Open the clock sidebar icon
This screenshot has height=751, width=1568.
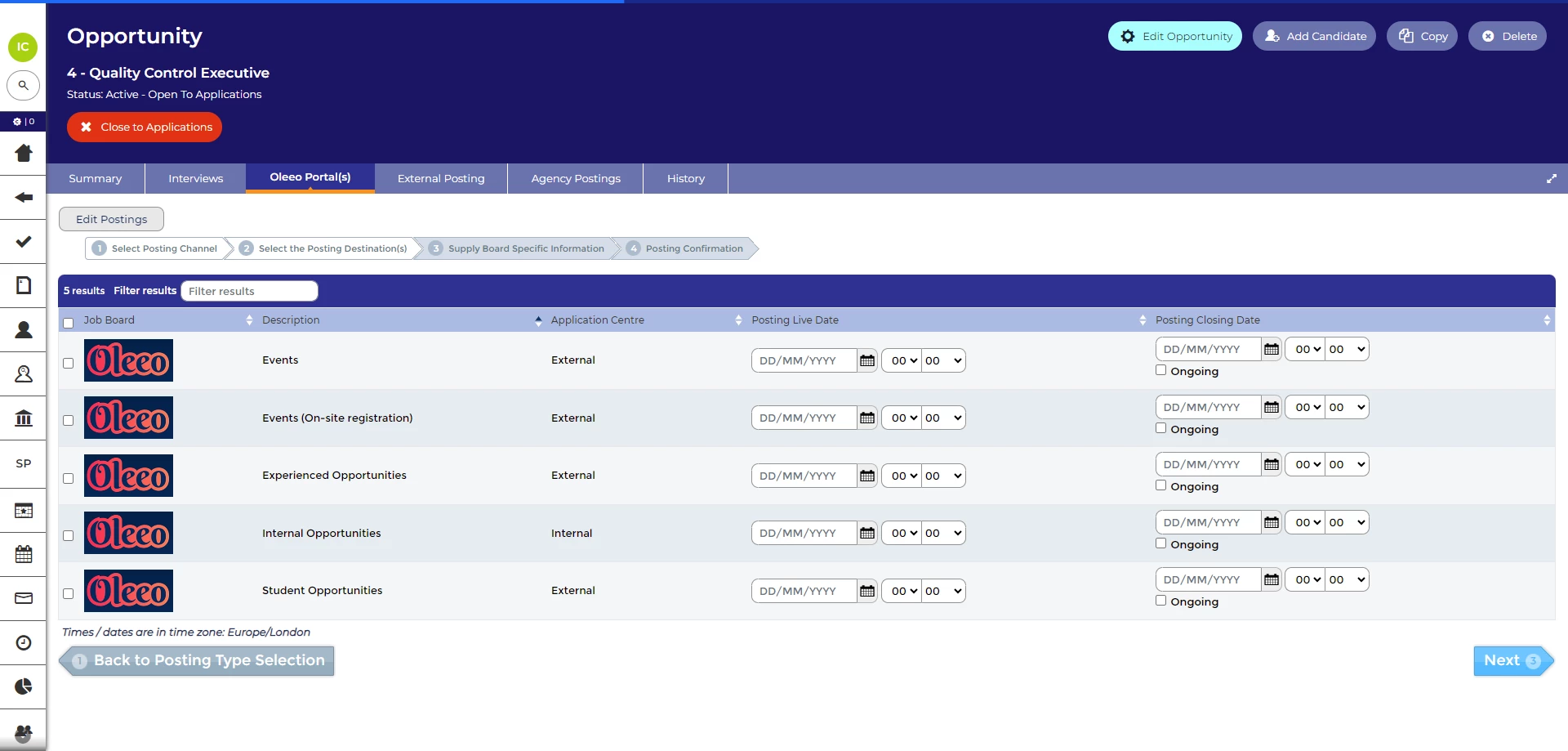pyautogui.click(x=24, y=642)
